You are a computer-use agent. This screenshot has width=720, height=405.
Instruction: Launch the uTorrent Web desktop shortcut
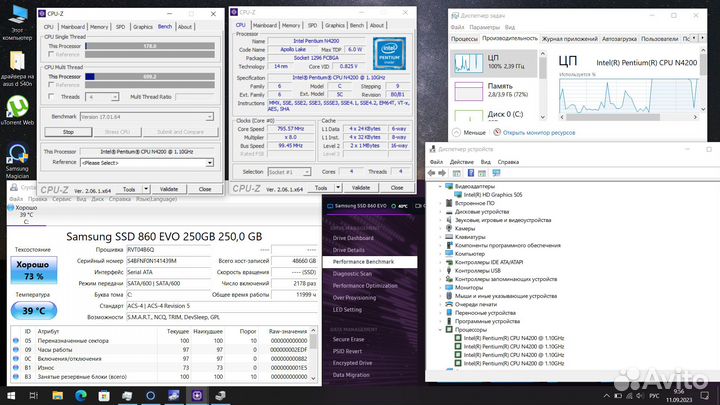click(x=17, y=110)
